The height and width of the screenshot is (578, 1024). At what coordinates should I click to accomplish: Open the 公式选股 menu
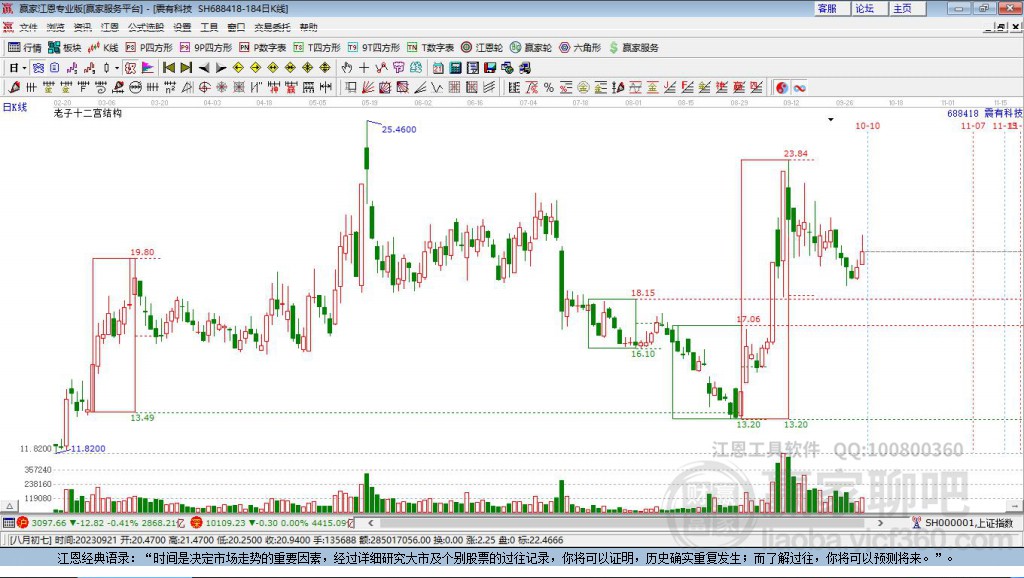(x=146, y=27)
